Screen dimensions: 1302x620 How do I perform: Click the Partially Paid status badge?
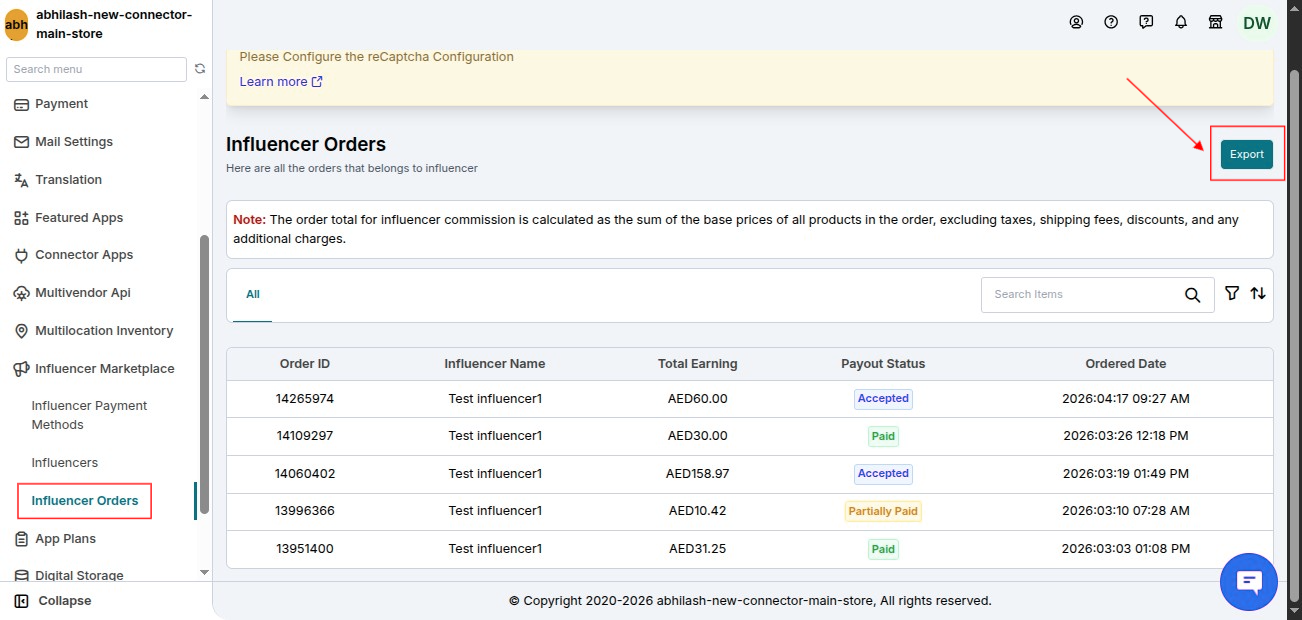pyautogui.click(x=883, y=511)
